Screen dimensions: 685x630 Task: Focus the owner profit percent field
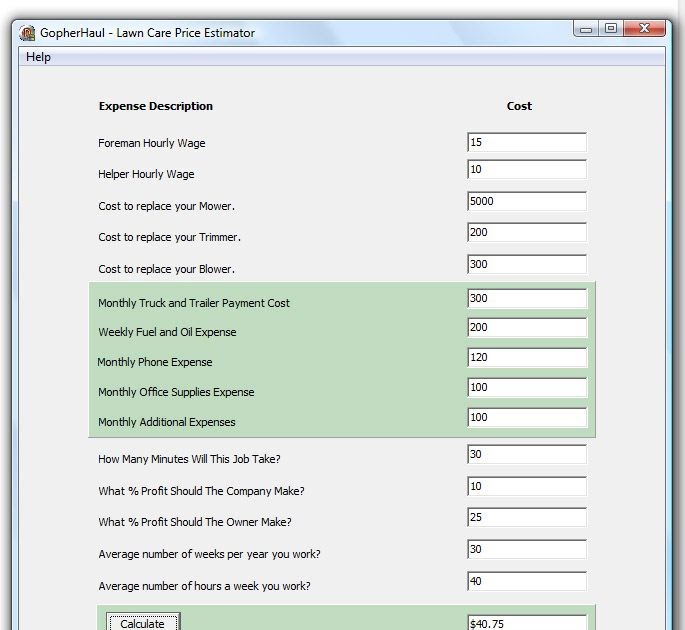(527, 517)
